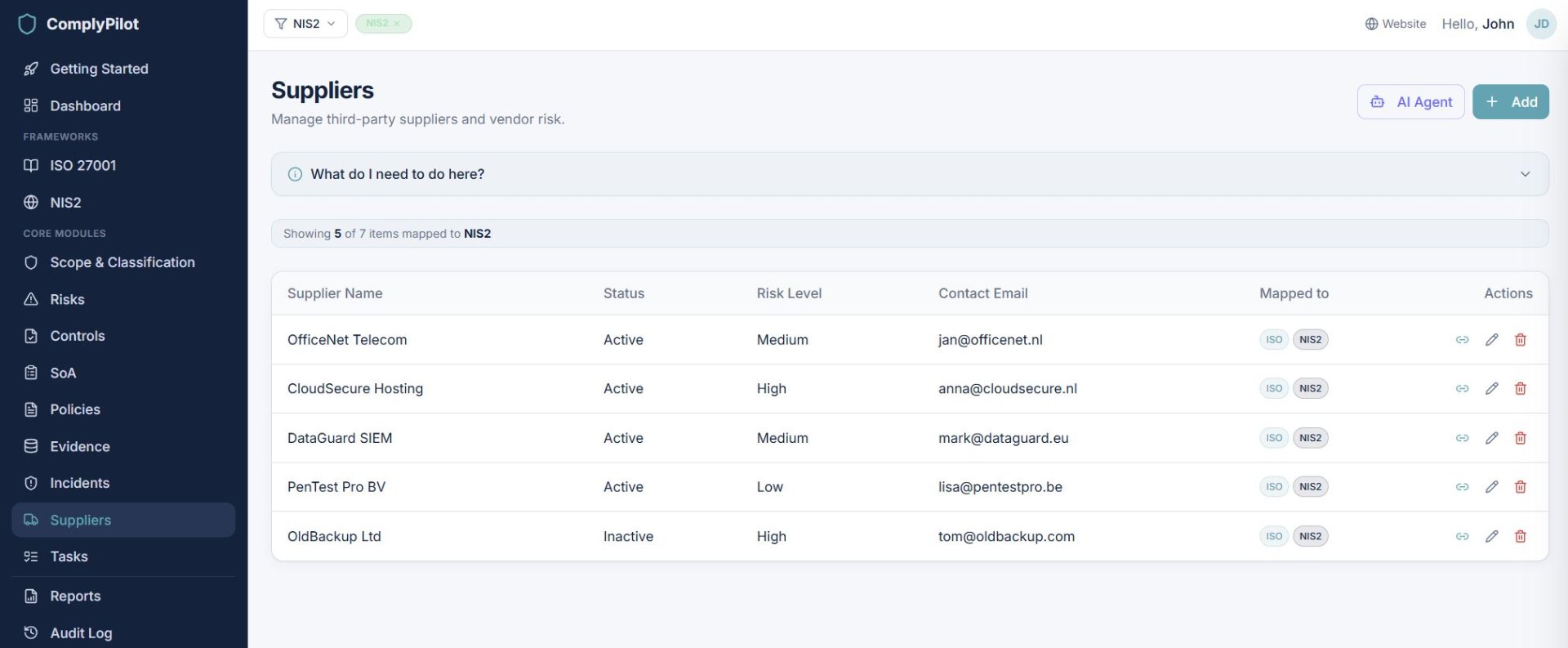Click the link icon for PenTest Pro BV
The image size is (1568, 648).
tap(1462, 487)
